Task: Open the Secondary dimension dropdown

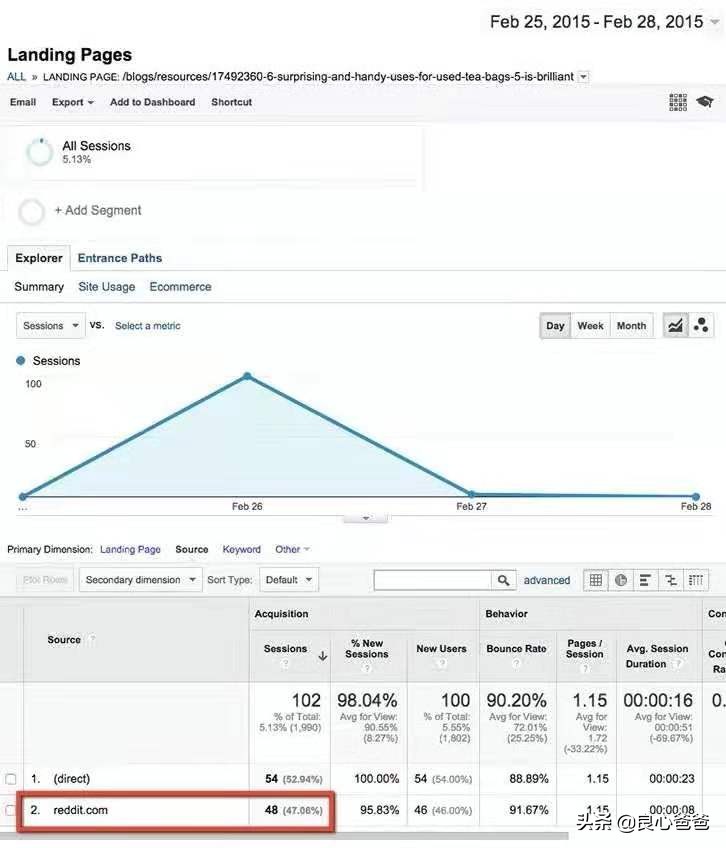Action: pyautogui.click(x=141, y=580)
